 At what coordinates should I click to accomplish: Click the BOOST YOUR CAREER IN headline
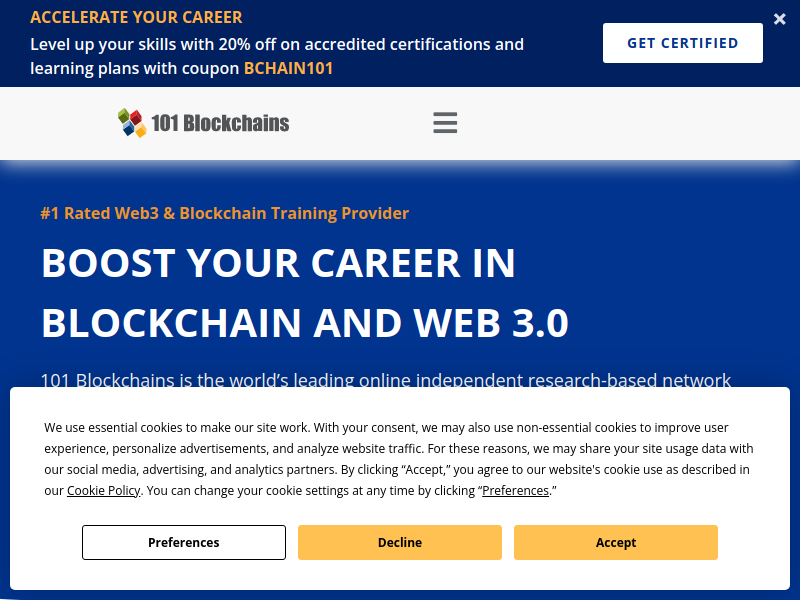click(278, 263)
